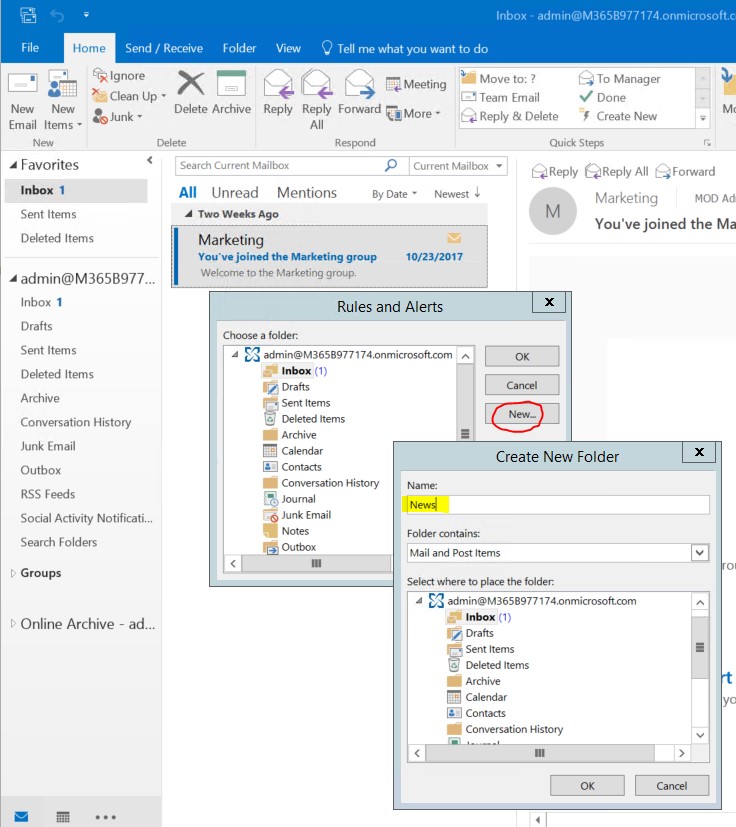This screenshot has width=736, height=827.
Task: Click the search magnifier icon
Action: point(391,165)
